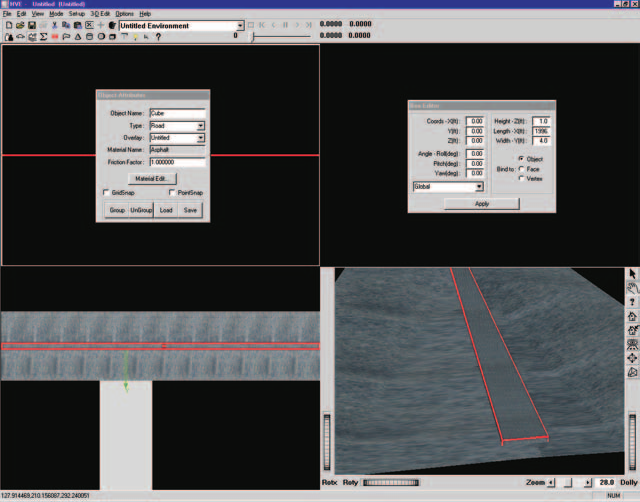Open the Global coordinate dropdown
The image size is (640, 502).
click(448, 187)
